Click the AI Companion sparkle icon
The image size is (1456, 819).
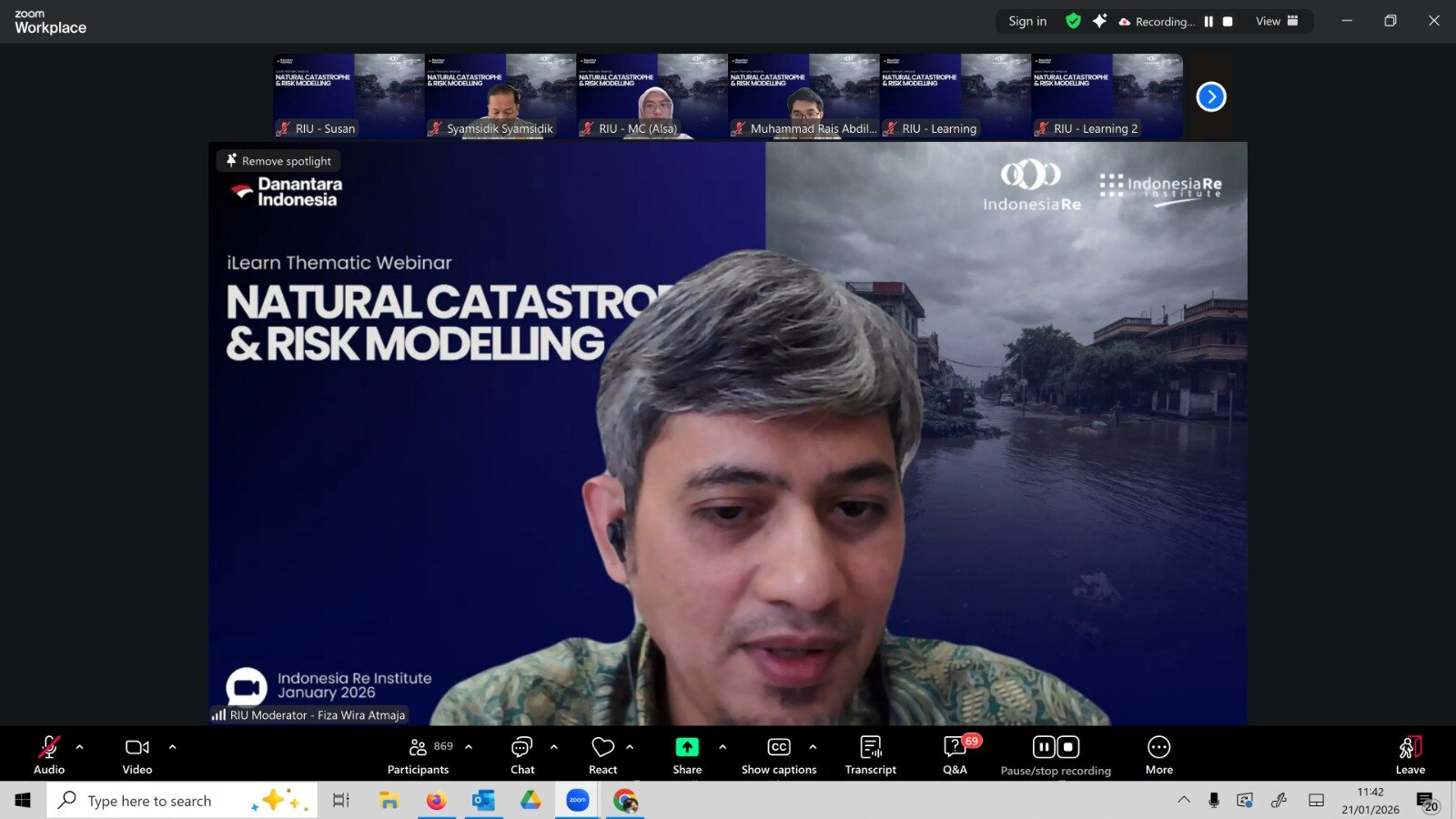point(1099,21)
